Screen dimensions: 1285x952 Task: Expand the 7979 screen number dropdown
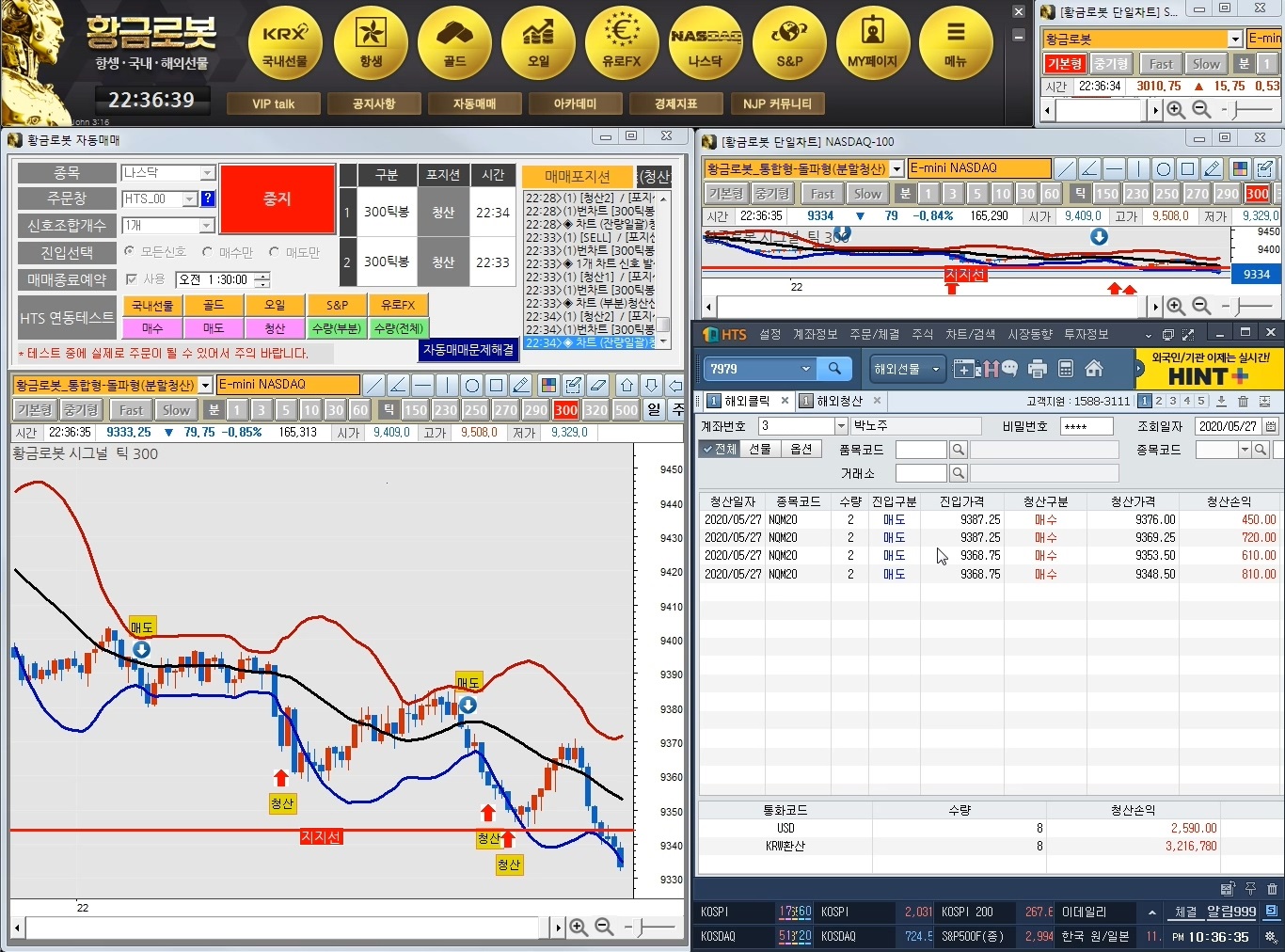[805, 369]
